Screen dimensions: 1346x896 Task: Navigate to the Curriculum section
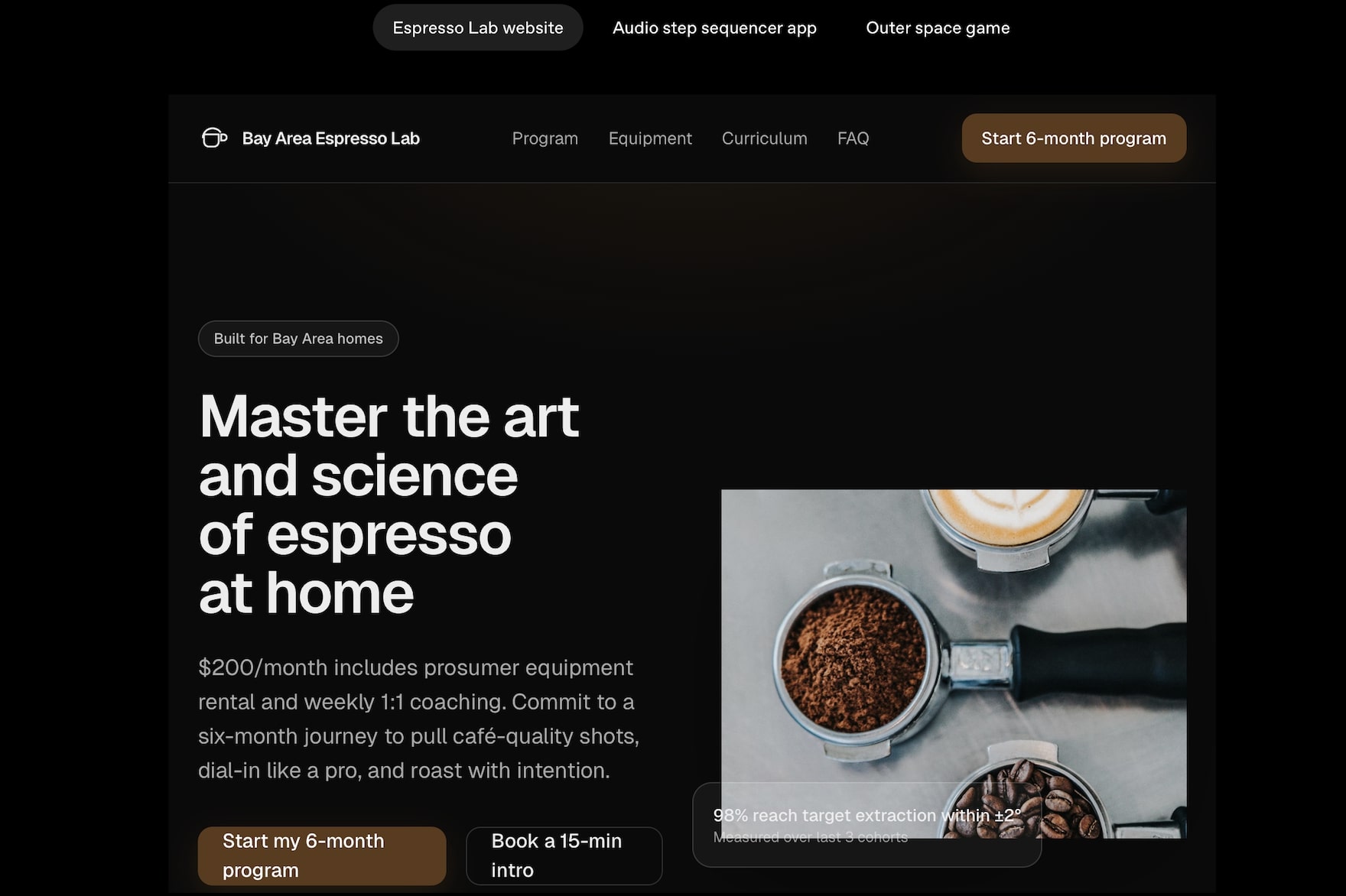[765, 138]
